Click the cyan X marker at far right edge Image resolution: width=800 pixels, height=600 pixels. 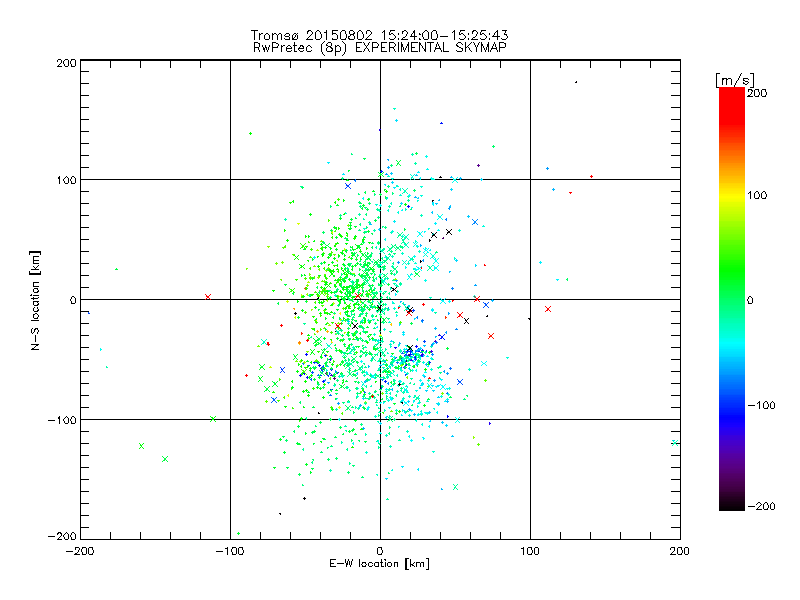(674, 443)
